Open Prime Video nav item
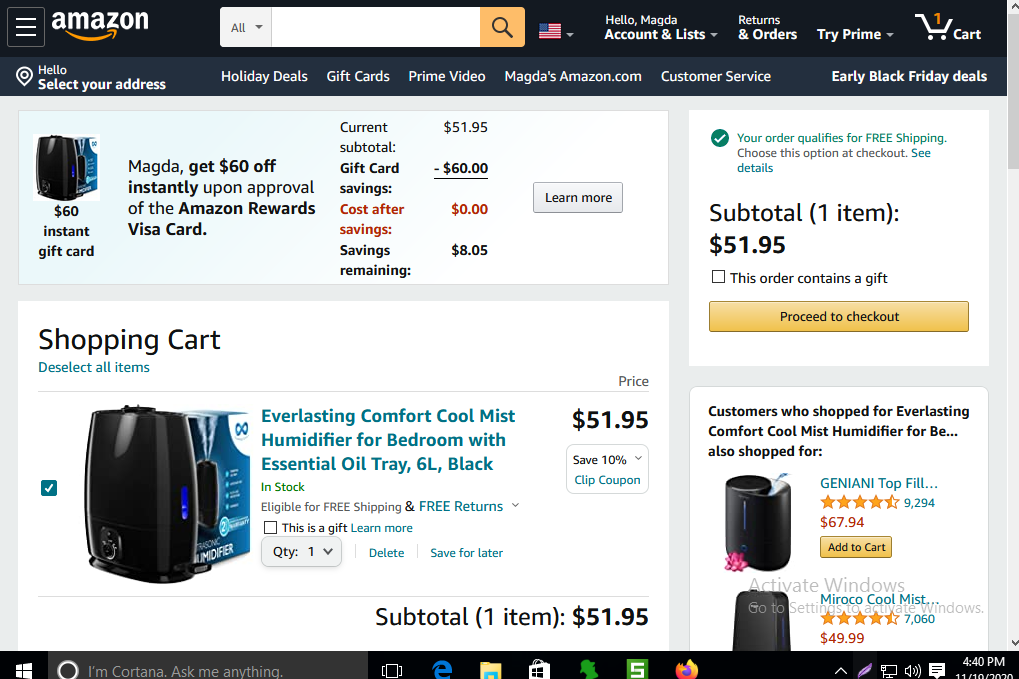The width and height of the screenshot is (1019, 679). pos(446,76)
